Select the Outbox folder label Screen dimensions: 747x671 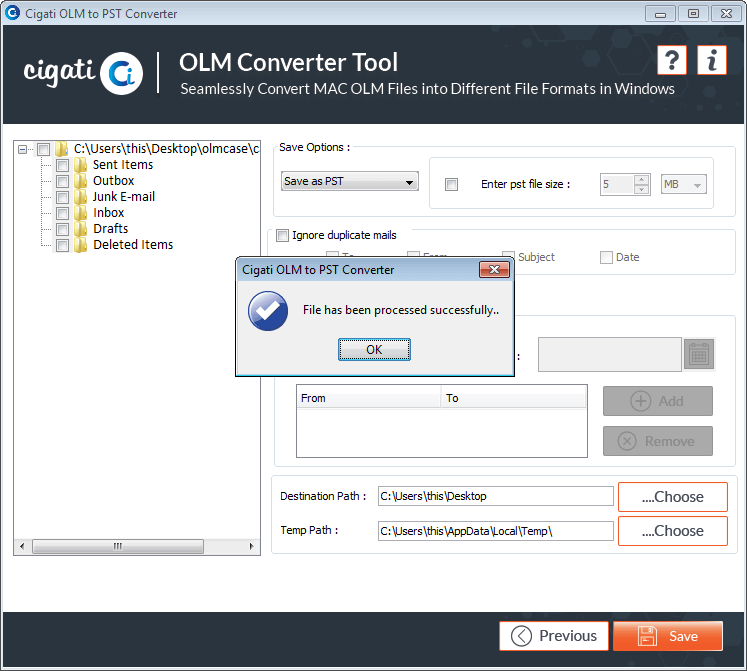(x=113, y=181)
